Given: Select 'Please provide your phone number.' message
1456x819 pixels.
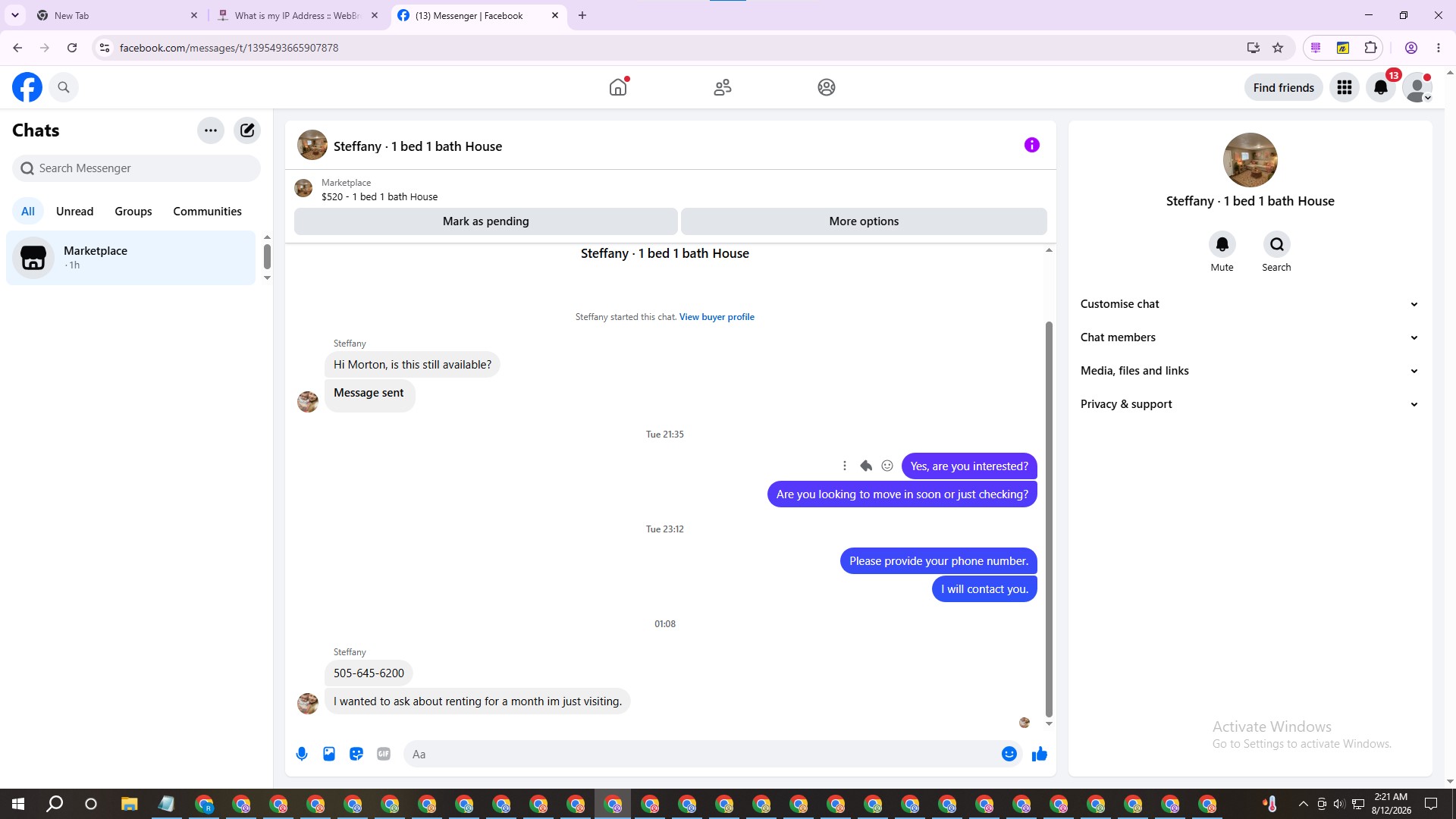Looking at the screenshot, I should point(938,561).
